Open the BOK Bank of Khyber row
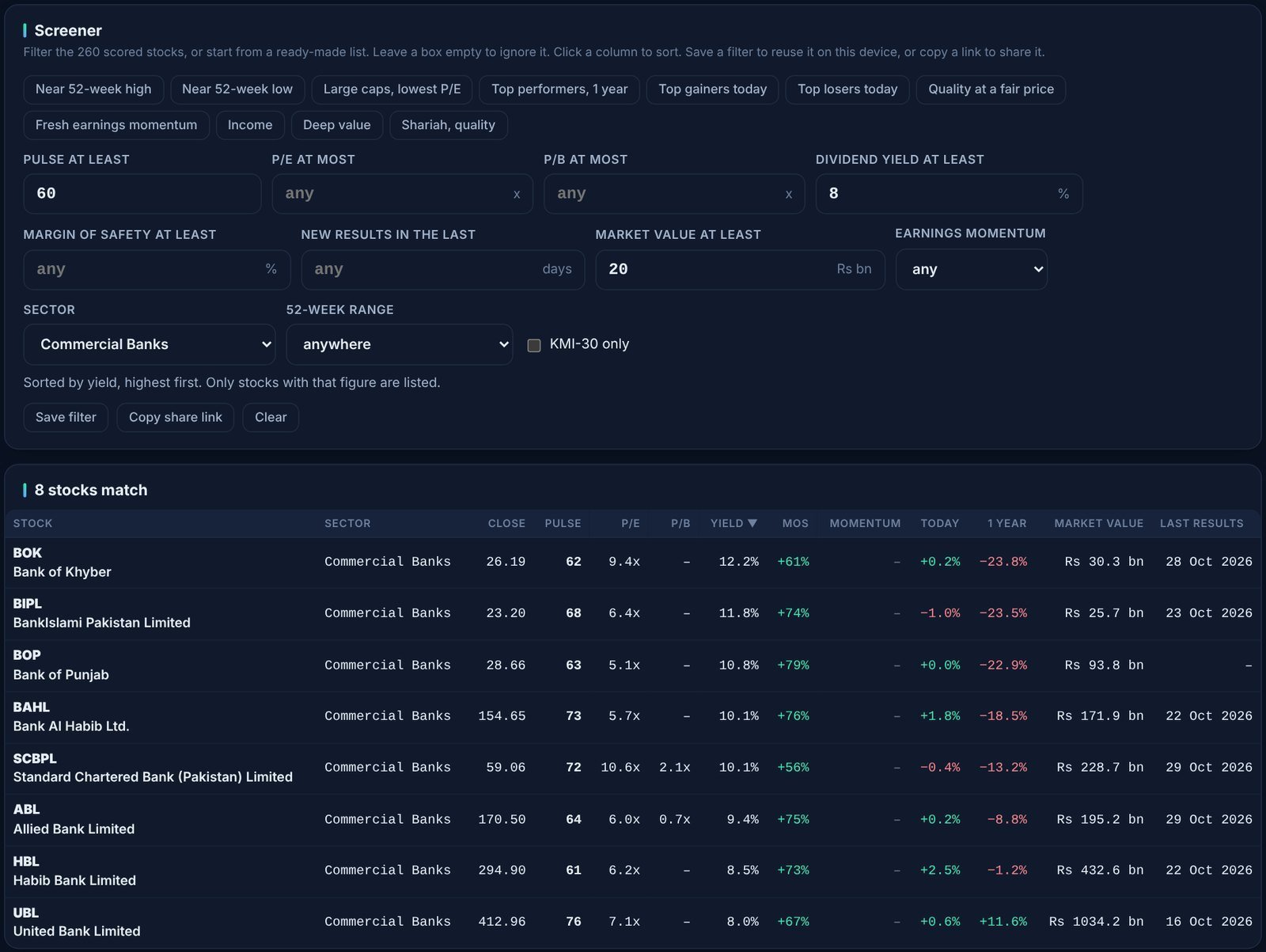The width and height of the screenshot is (1266, 952). coord(633,563)
